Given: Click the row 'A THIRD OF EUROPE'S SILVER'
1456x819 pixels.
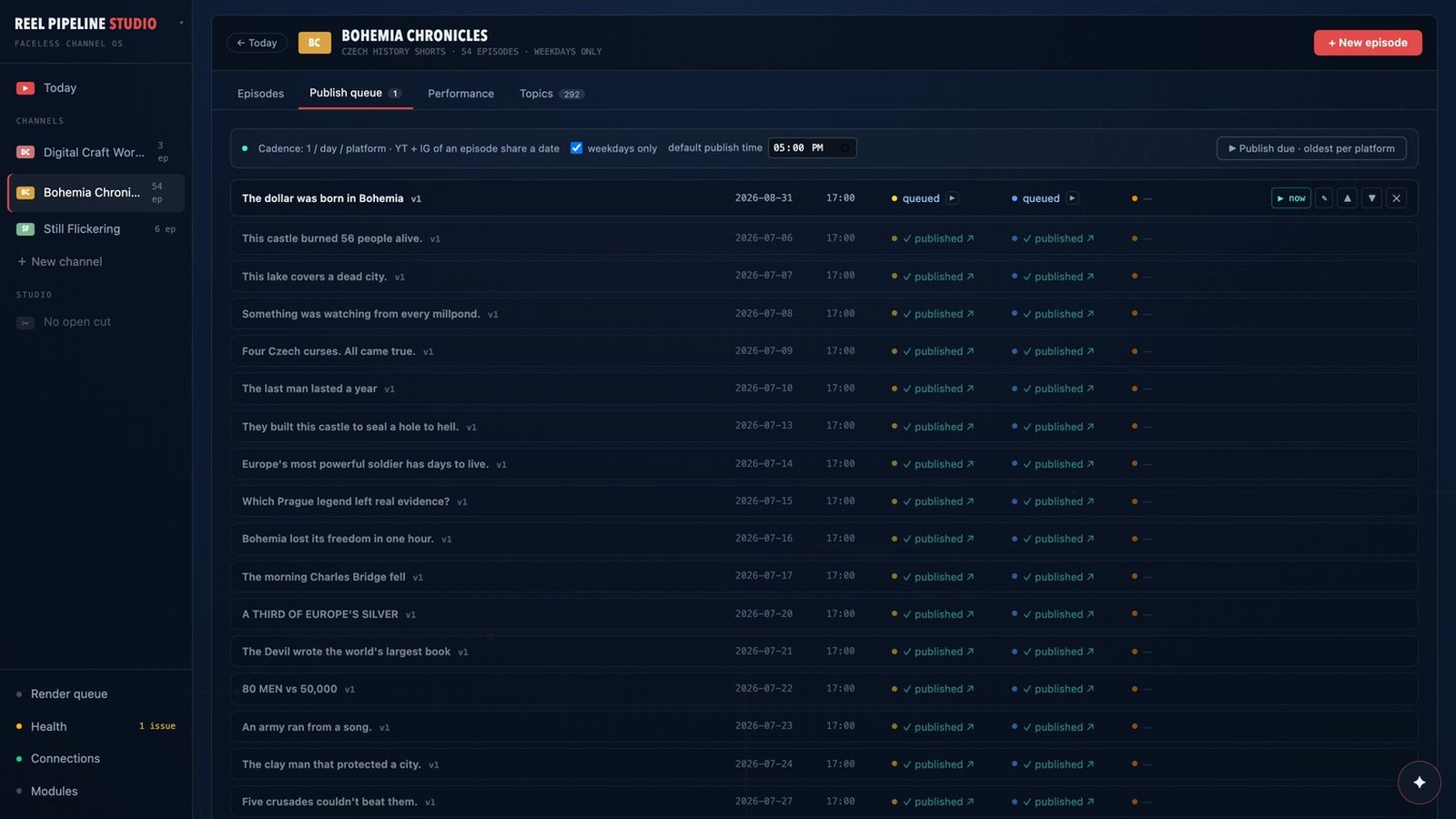Looking at the screenshot, I should (x=824, y=614).
